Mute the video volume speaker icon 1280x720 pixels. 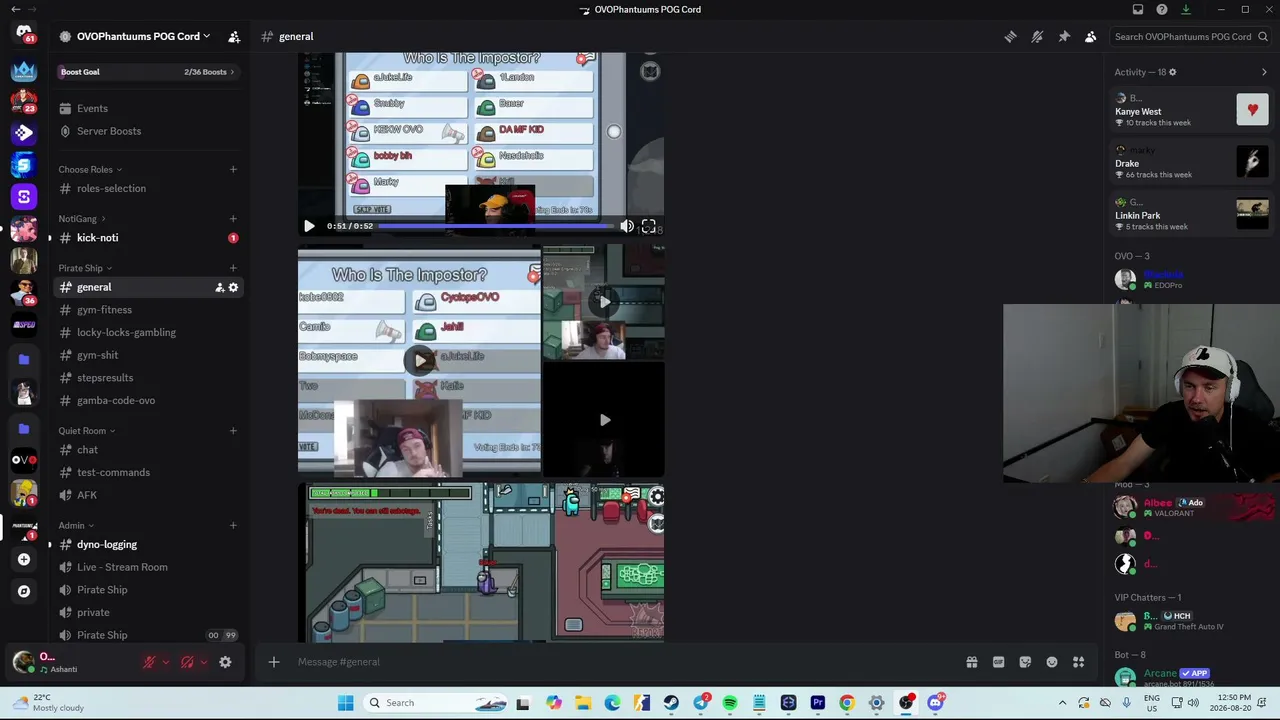627,226
